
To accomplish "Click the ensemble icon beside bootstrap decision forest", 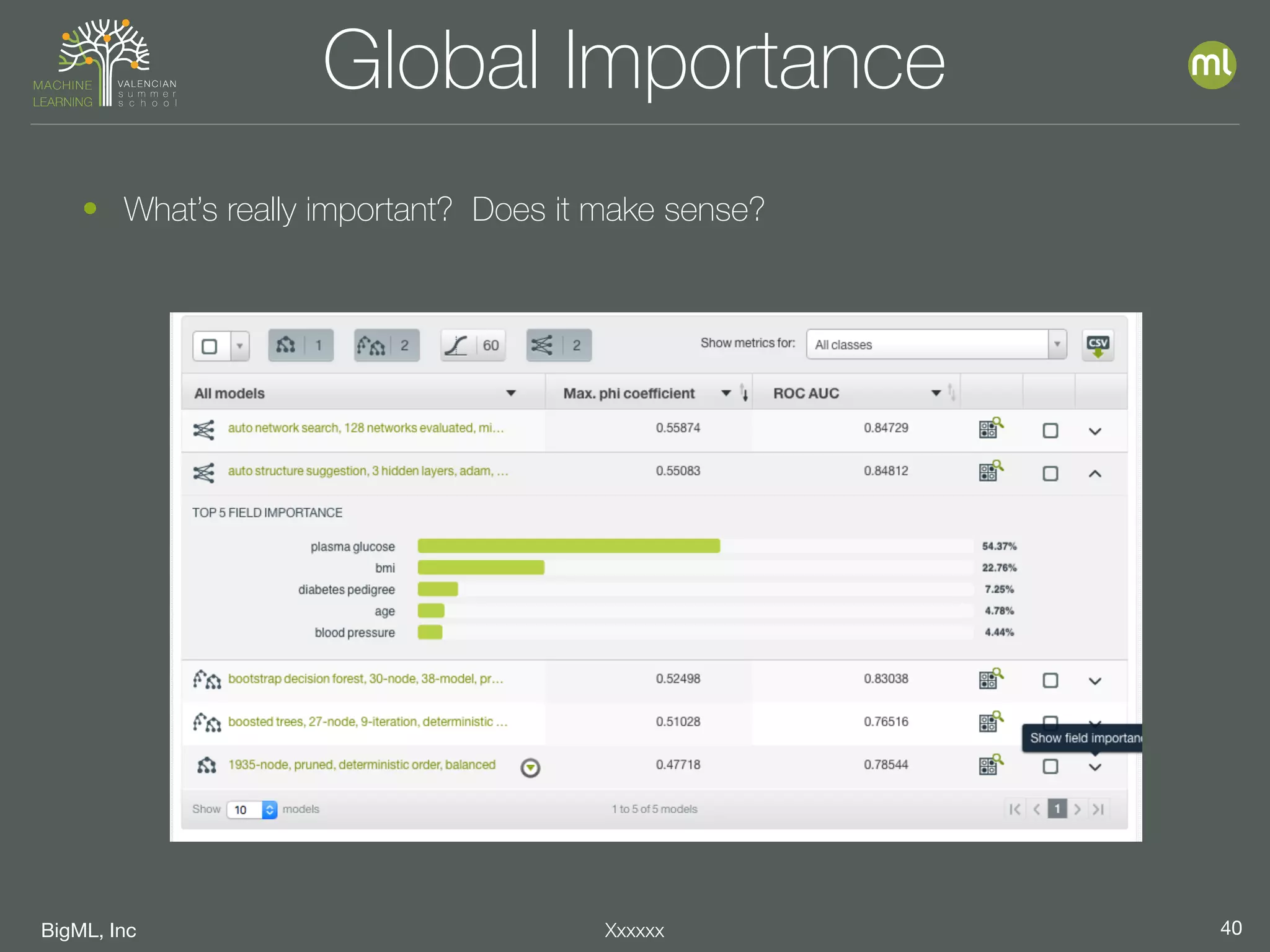I will 206,679.
